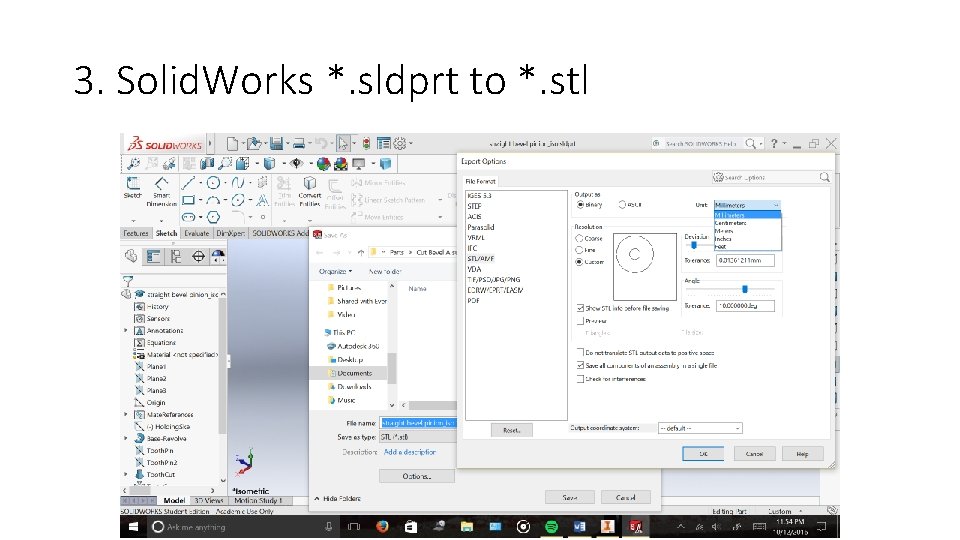Select the ASCII output radio button
Viewport: 960px width, 540px height.
point(622,205)
